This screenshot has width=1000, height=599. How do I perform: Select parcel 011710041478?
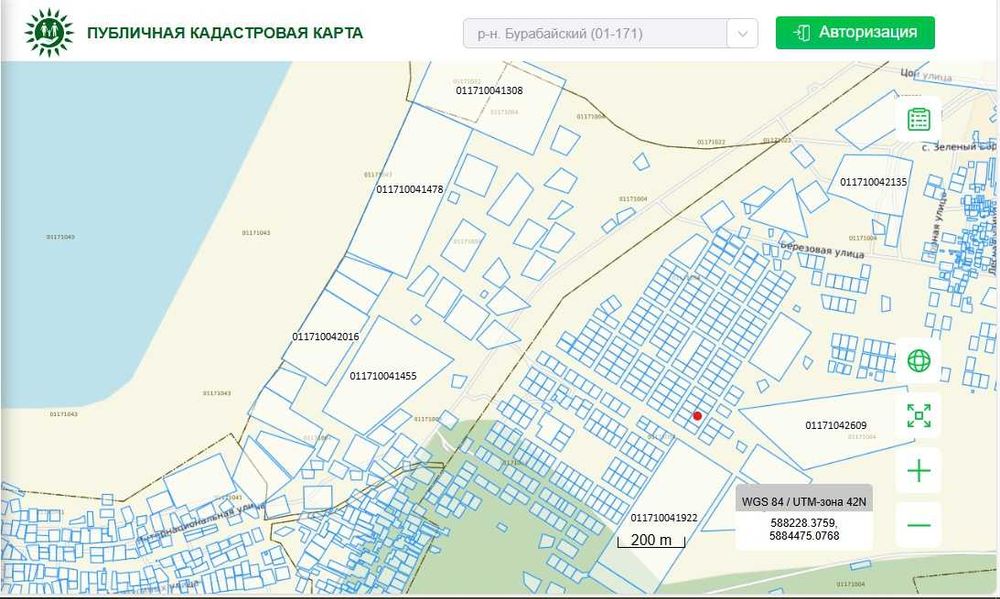(x=409, y=189)
